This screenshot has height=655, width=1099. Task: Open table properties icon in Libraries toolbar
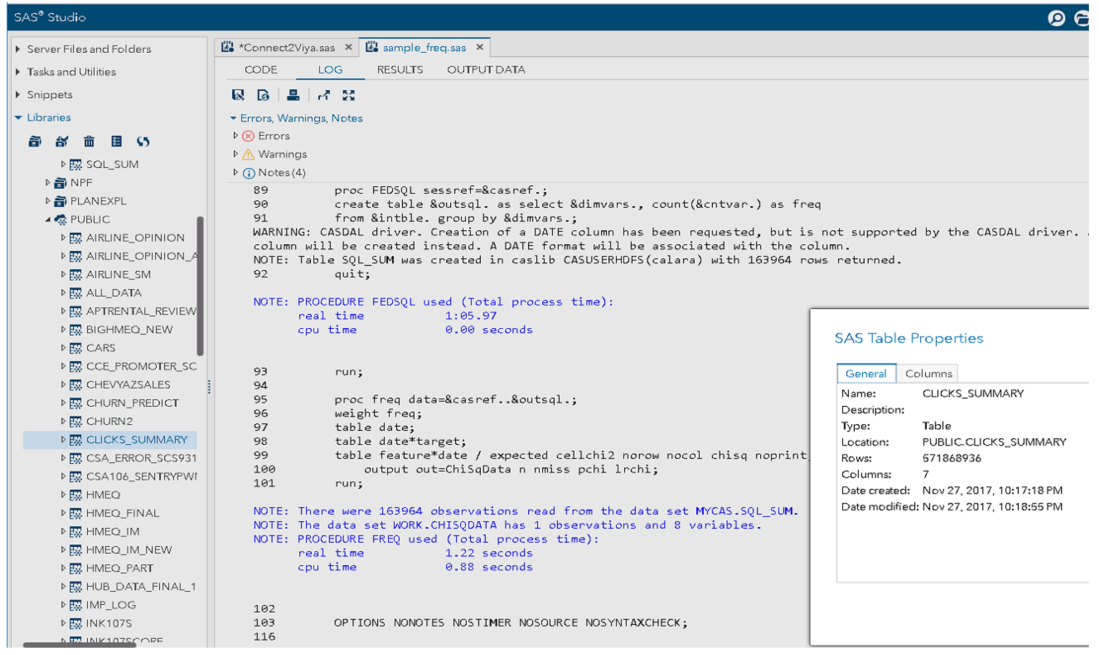116,142
